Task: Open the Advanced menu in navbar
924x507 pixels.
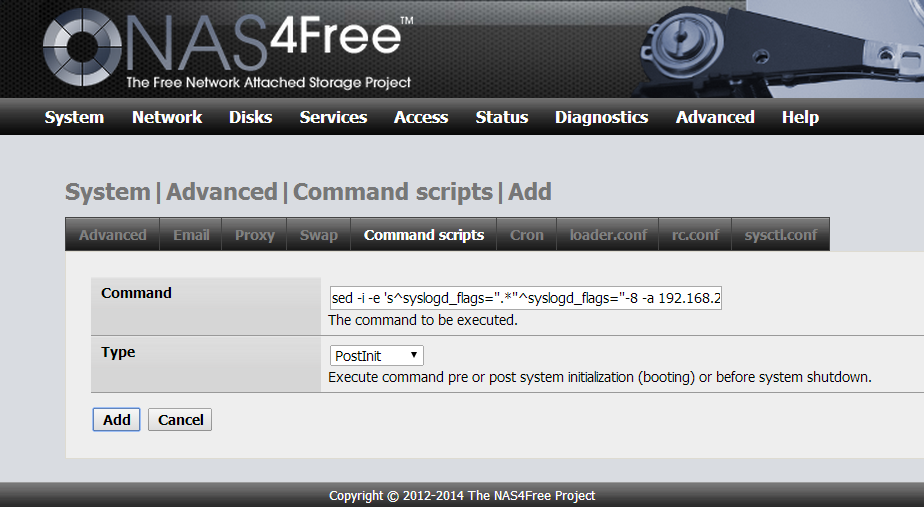Action: click(715, 117)
